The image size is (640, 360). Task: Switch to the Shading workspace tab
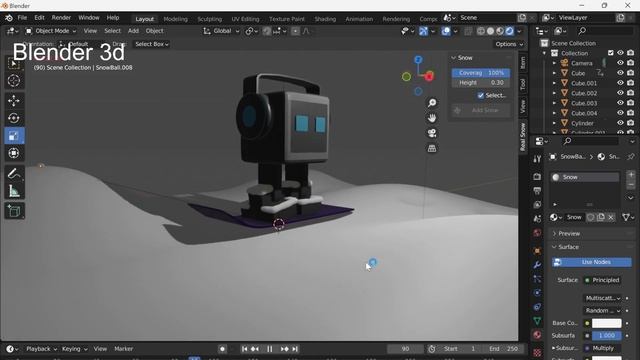pyautogui.click(x=325, y=19)
